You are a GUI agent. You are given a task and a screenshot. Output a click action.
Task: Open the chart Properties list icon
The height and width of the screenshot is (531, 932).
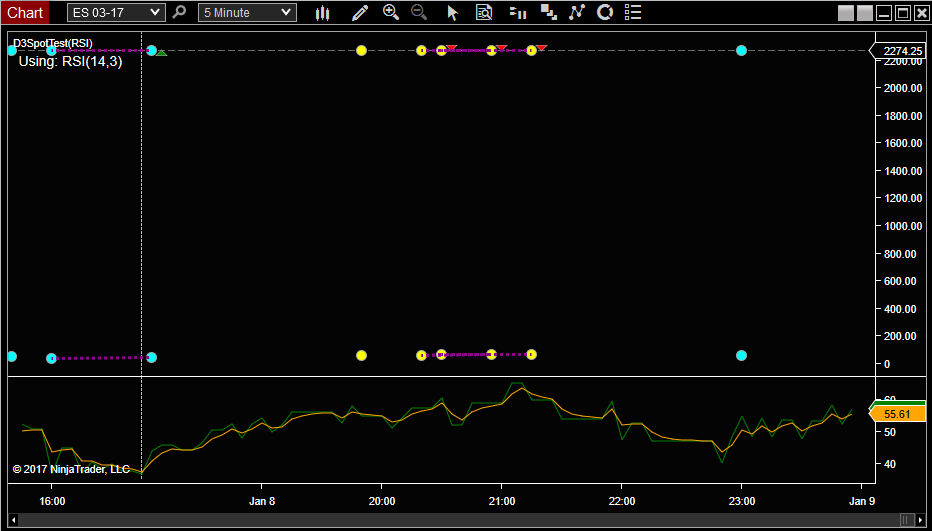click(x=632, y=13)
